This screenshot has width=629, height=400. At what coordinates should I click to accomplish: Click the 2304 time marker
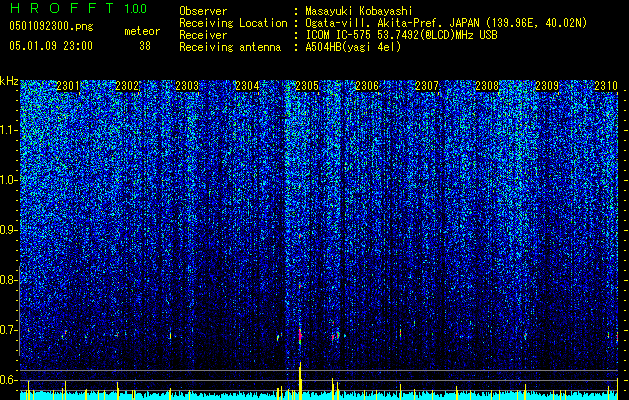248,85
